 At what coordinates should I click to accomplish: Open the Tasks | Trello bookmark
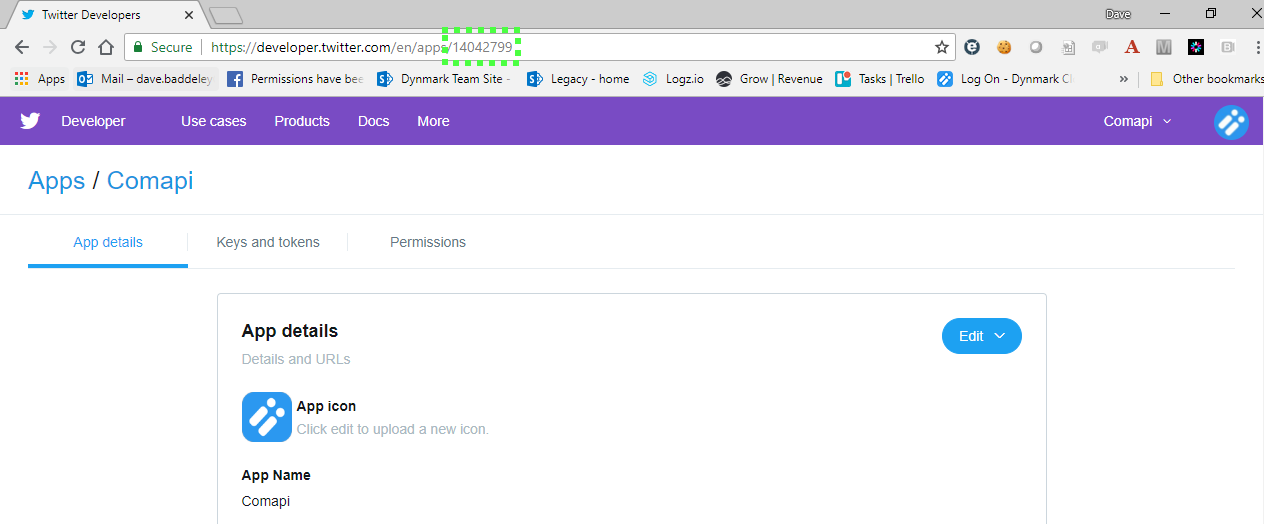(x=881, y=79)
